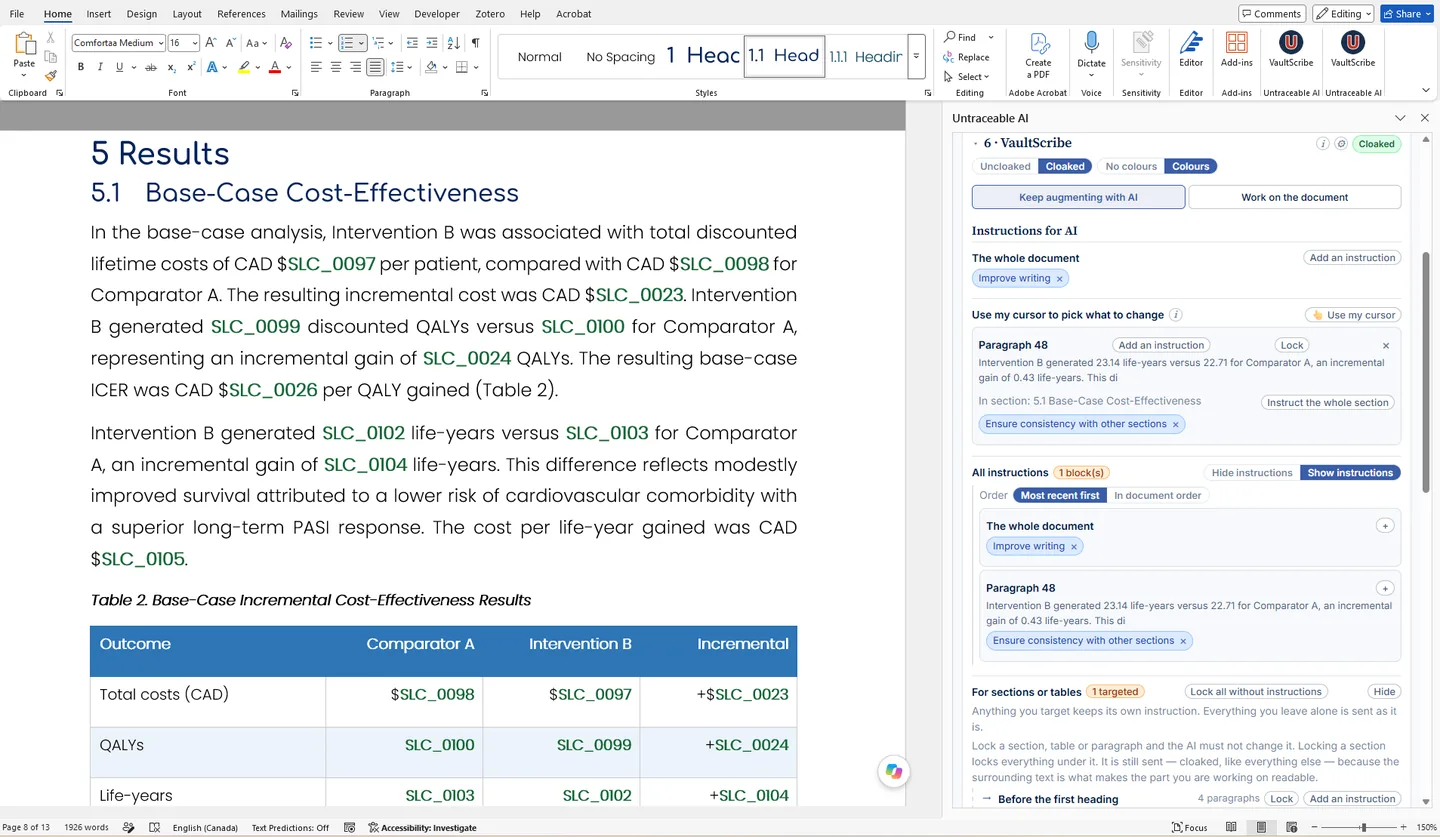Open the Insert ribbon tab

tap(98, 14)
